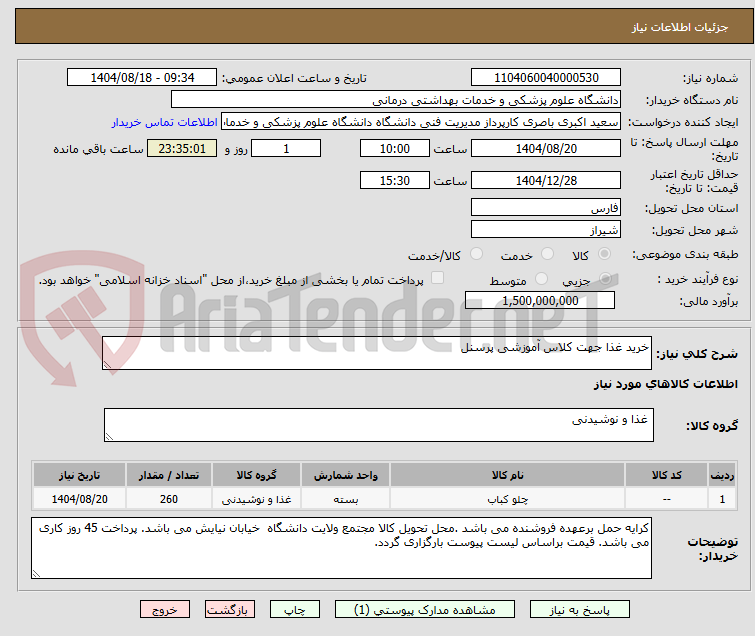Screen dimensions: 755x636
Task: Click the 'ردیف' column header
Action: (x=722, y=475)
